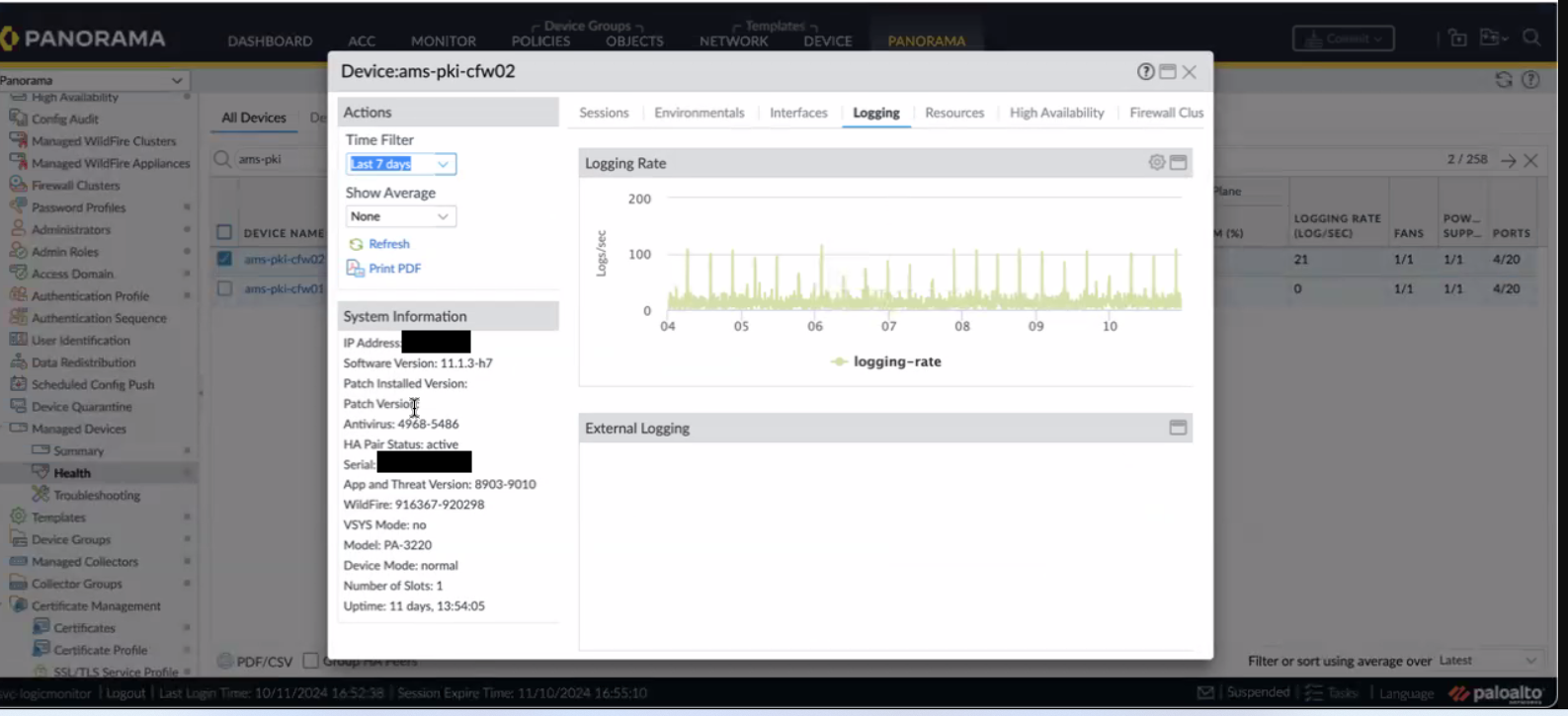Click the PDF/CSV export icon
This screenshot has height=716, width=1568.
pyautogui.click(x=225, y=661)
